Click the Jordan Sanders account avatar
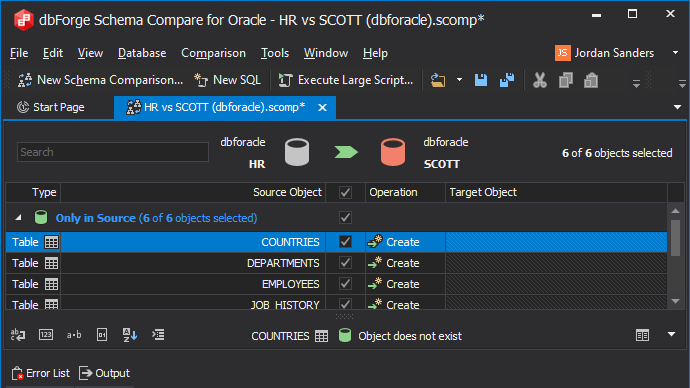The height and width of the screenshot is (388, 690). pyautogui.click(x=562, y=53)
